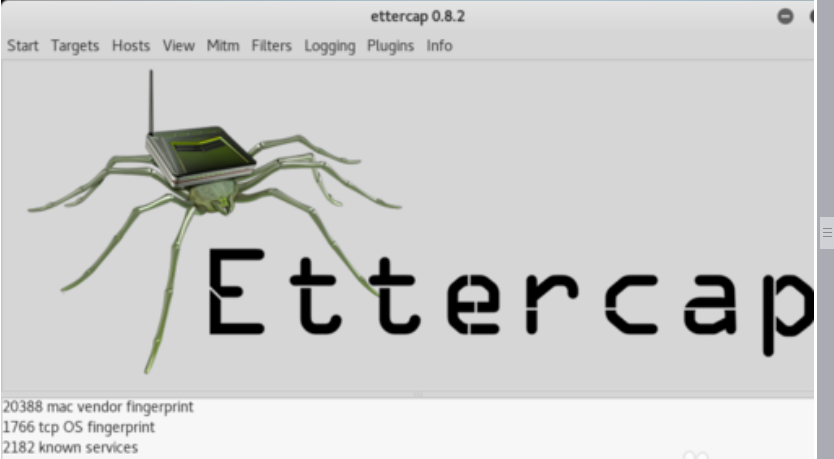Click the '20388 mac vendor fingerprint' log line

click(98, 407)
